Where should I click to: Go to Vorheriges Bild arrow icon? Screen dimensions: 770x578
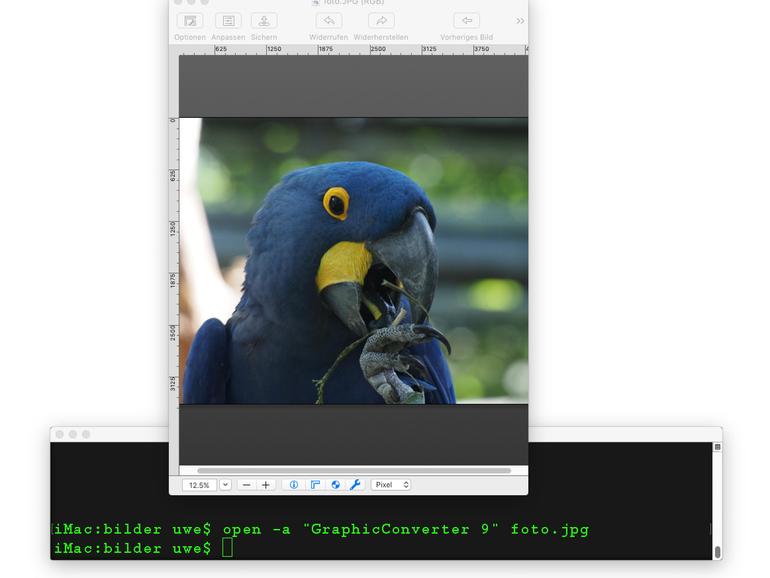(467, 21)
